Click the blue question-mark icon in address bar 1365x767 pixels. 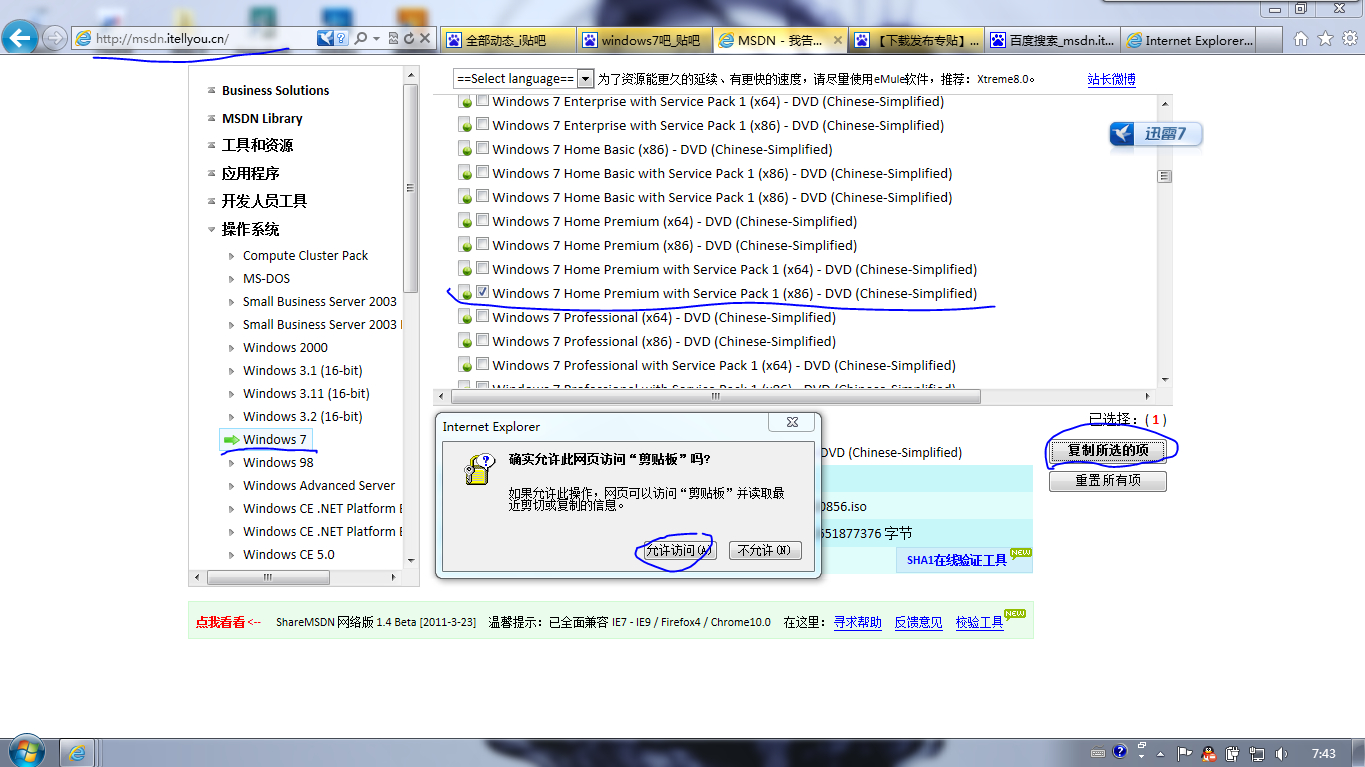pos(341,38)
